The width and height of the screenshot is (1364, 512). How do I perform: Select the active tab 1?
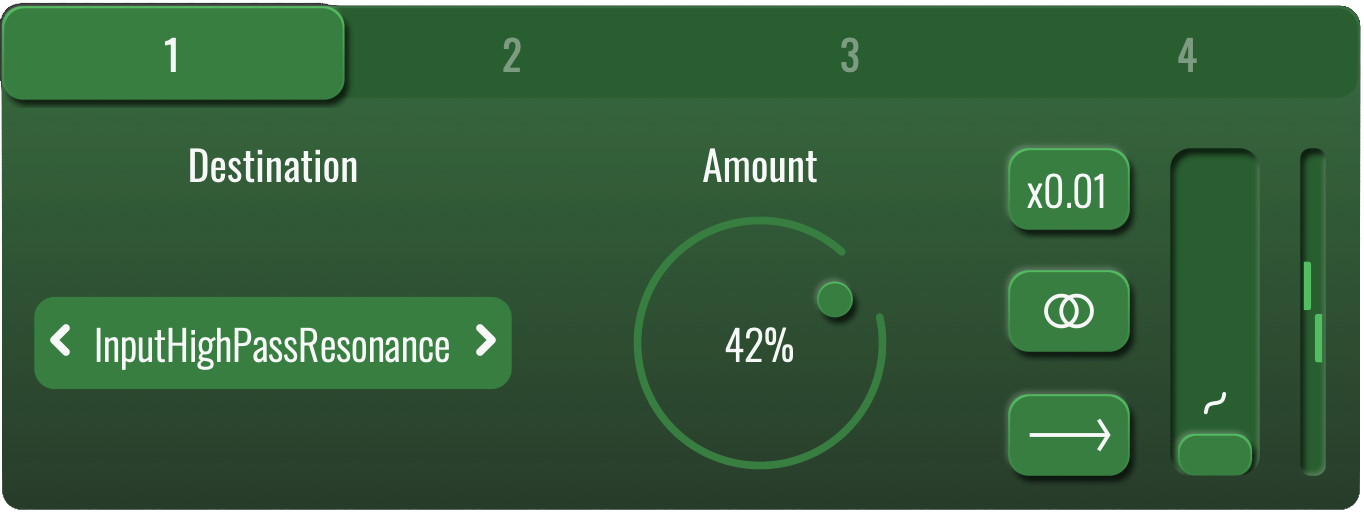coord(173,54)
